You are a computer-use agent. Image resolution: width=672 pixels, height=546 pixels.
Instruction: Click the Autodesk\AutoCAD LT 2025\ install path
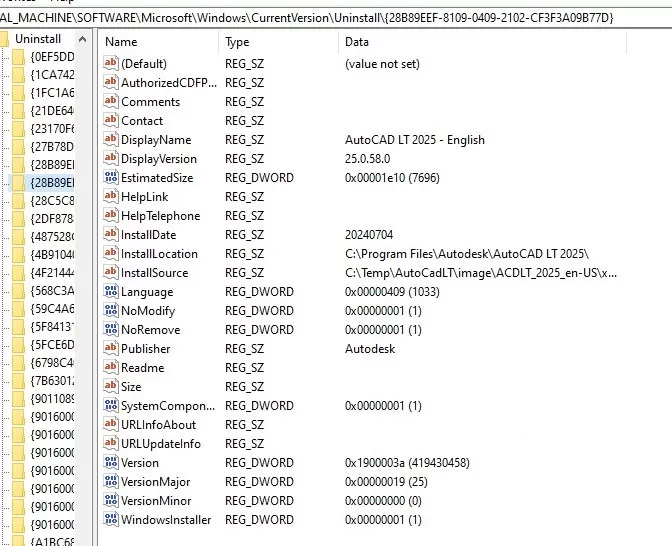tap(467, 254)
